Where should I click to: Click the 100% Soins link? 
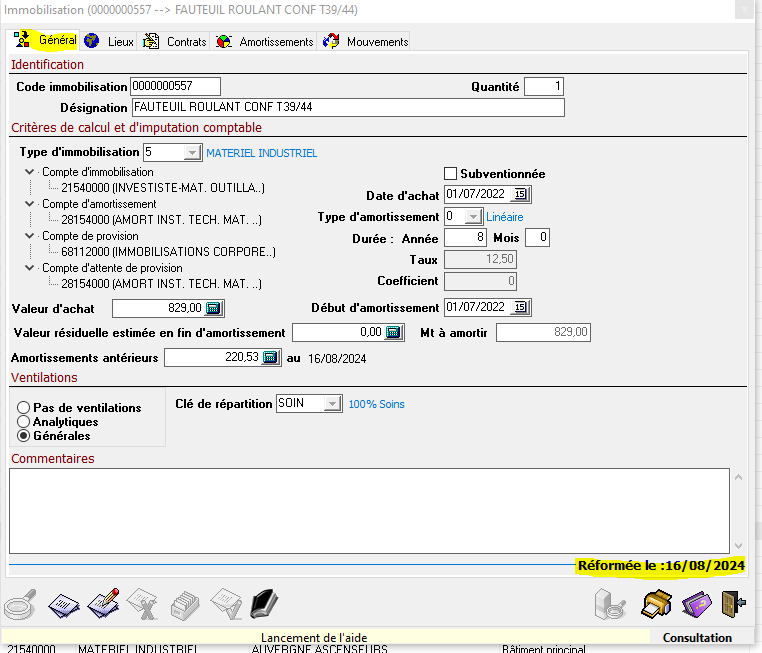coord(376,404)
